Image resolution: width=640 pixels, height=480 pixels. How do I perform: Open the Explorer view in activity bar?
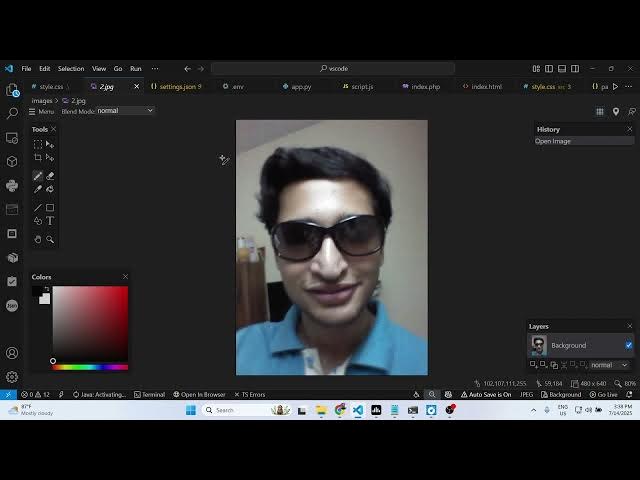[x=12, y=90]
